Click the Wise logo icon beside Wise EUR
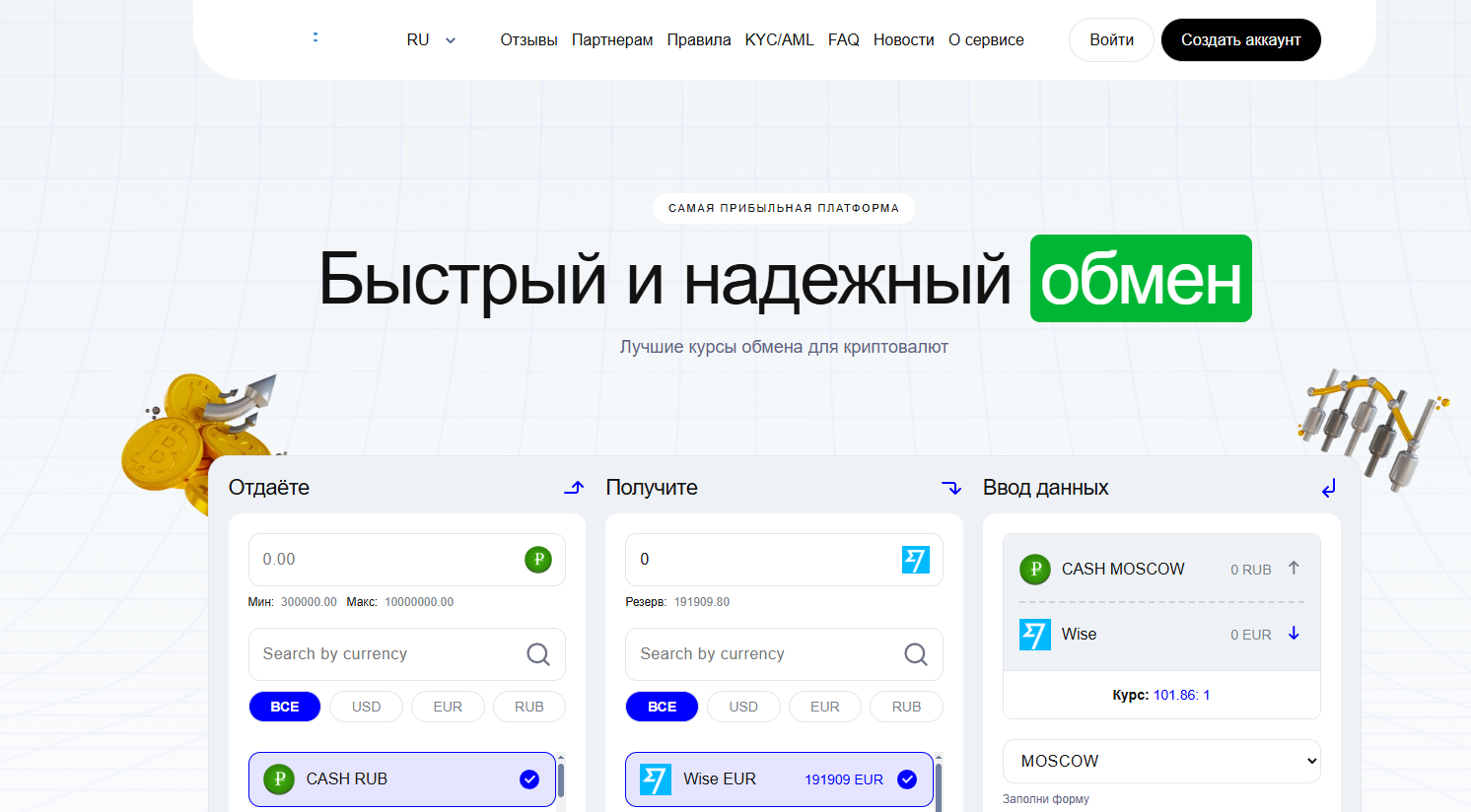This screenshot has width=1471, height=812. 656,779
